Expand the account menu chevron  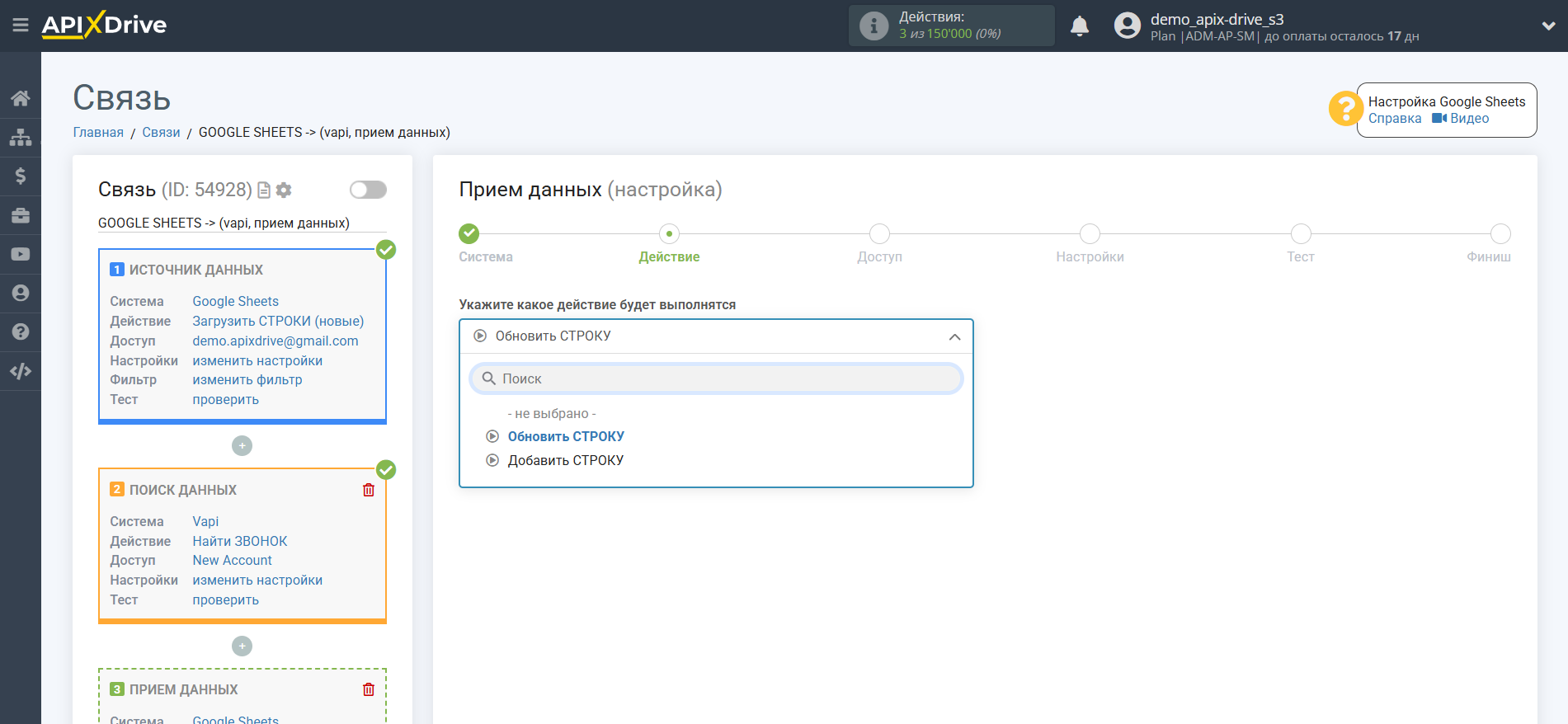point(1548,26)
